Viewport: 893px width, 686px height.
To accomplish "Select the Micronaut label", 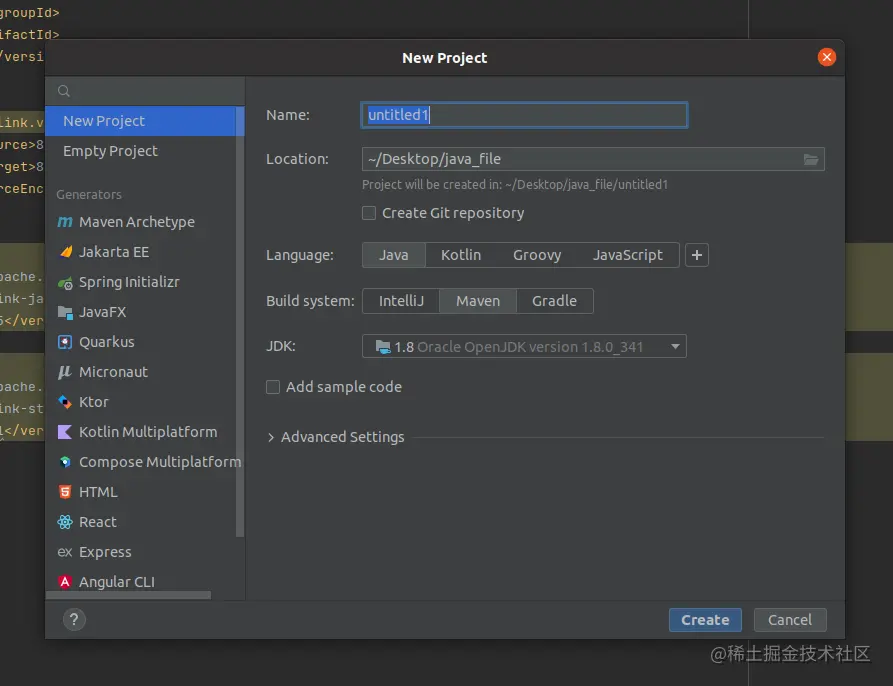I will 113,372.
